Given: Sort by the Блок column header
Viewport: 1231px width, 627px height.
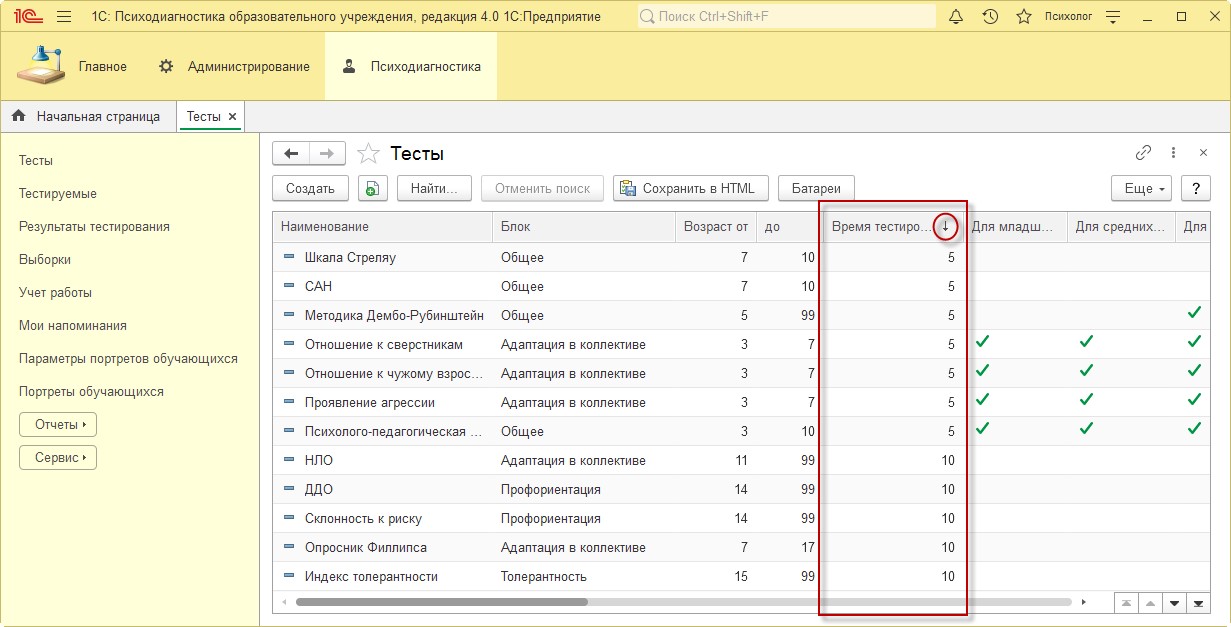Looking at the screenshot, I should pyautogui.click(x=583, y=227).
